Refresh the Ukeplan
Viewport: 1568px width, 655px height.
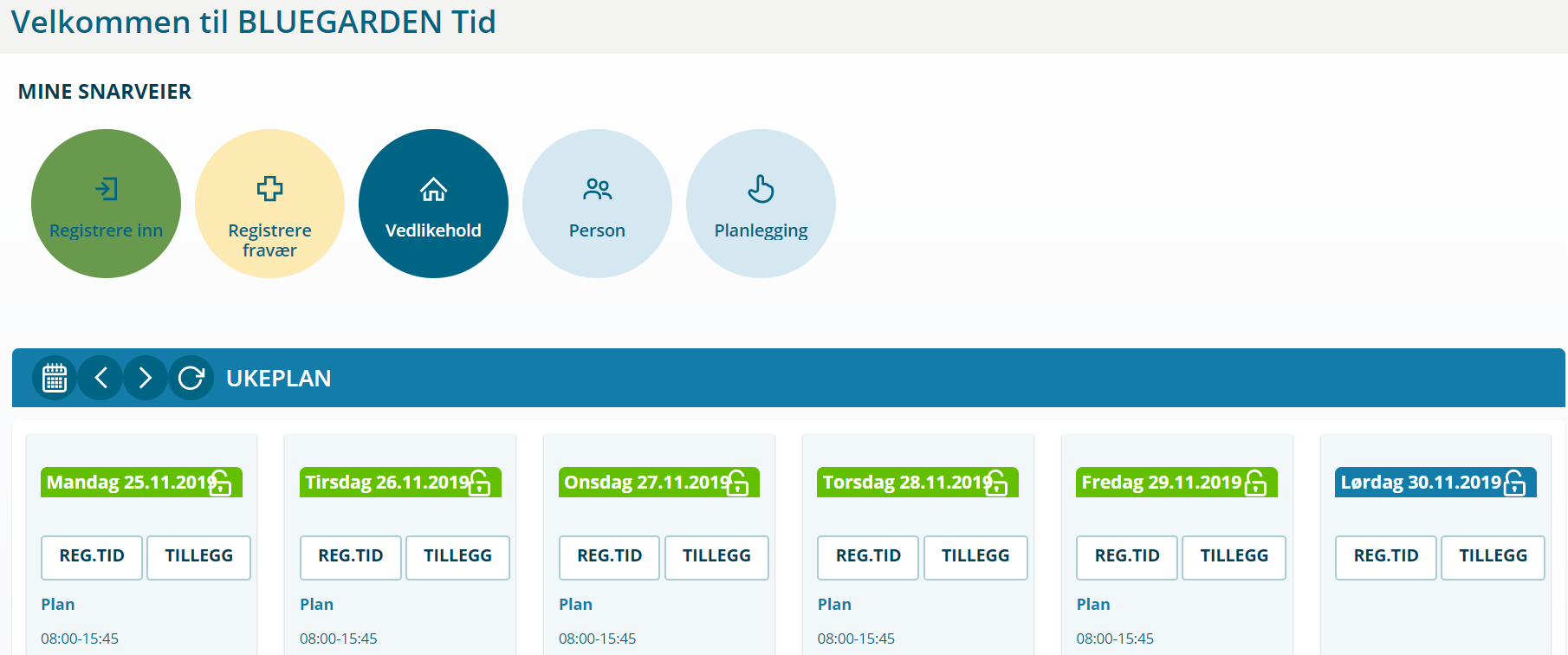(x=191, y=378)
